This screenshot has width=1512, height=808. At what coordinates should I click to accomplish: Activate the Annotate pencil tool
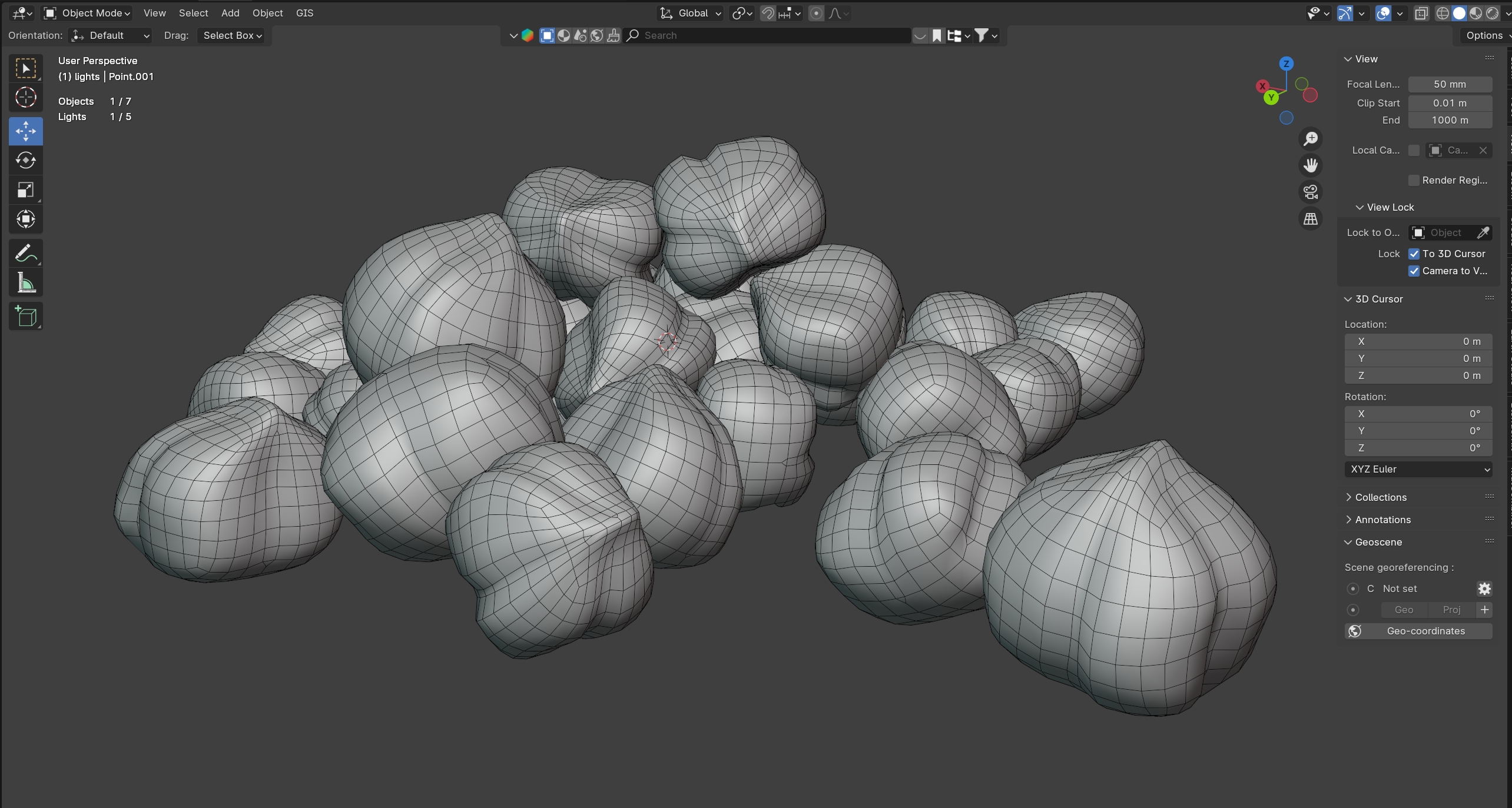pos(25,254)
